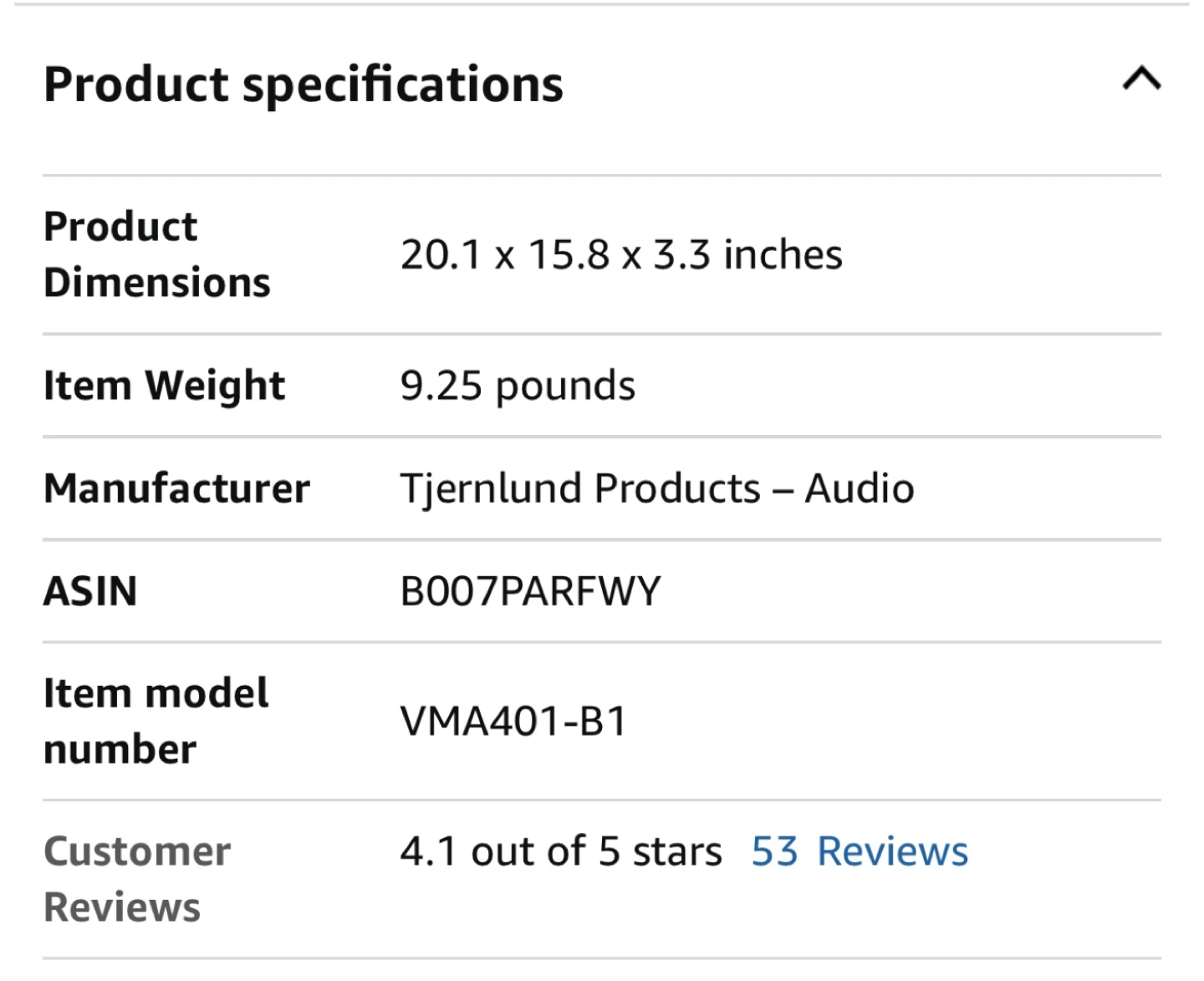Click the 4.1 out of 5 stars rating
1204x981 pixels.
tap(560, 851)
